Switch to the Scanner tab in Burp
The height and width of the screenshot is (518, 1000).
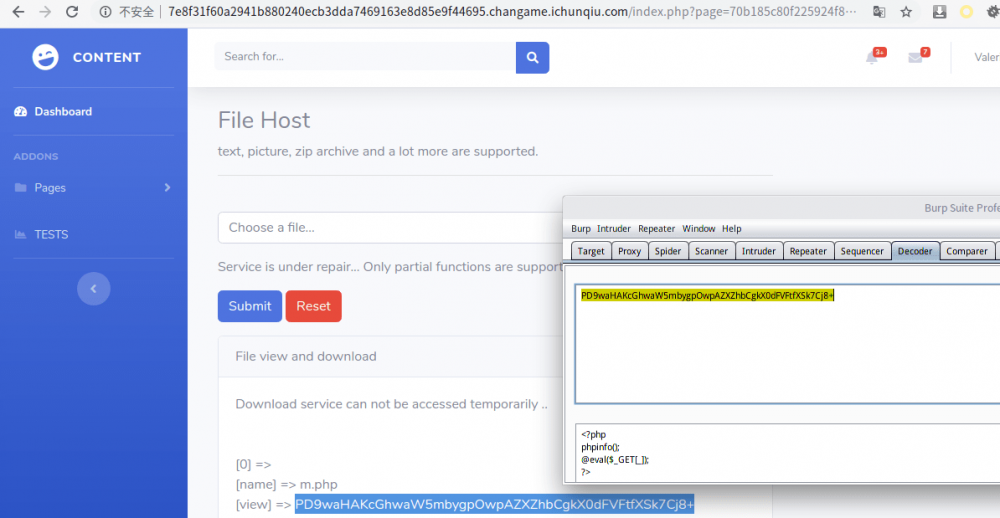point(712,251)
